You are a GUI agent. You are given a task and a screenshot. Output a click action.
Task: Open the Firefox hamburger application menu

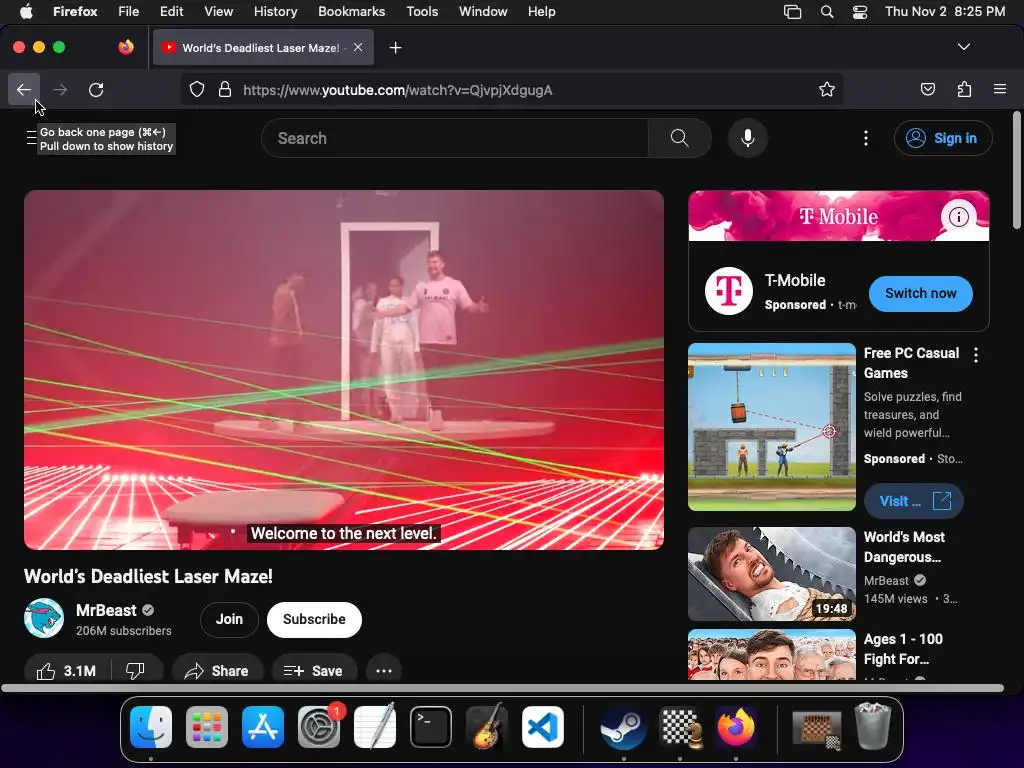[1000, 89]
